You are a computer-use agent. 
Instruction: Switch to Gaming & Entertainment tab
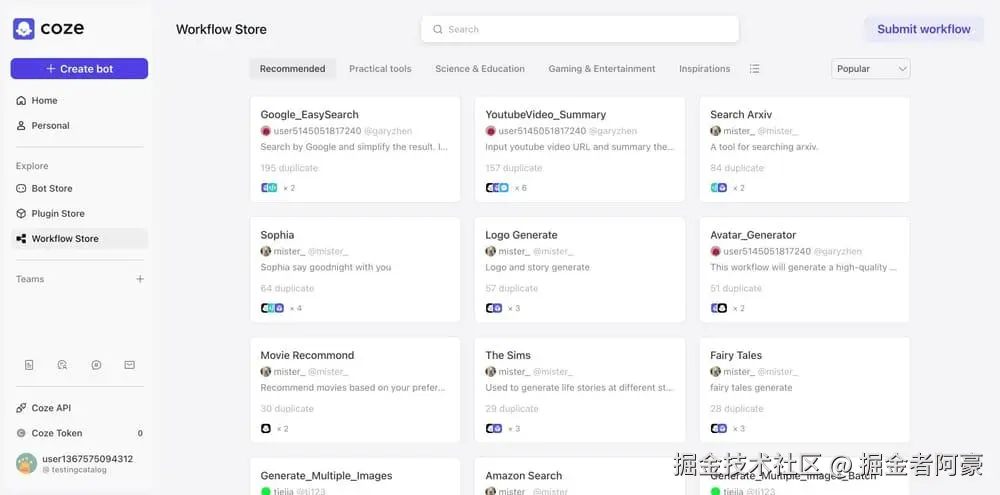(x=601, y=69)
